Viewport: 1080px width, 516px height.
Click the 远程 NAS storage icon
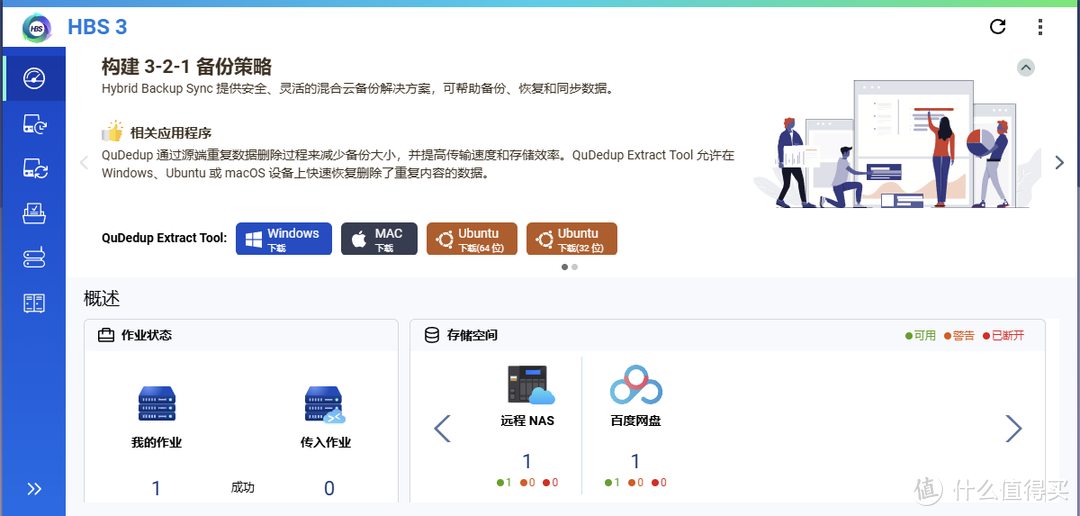pyautogui.click(x=530, y=384)
